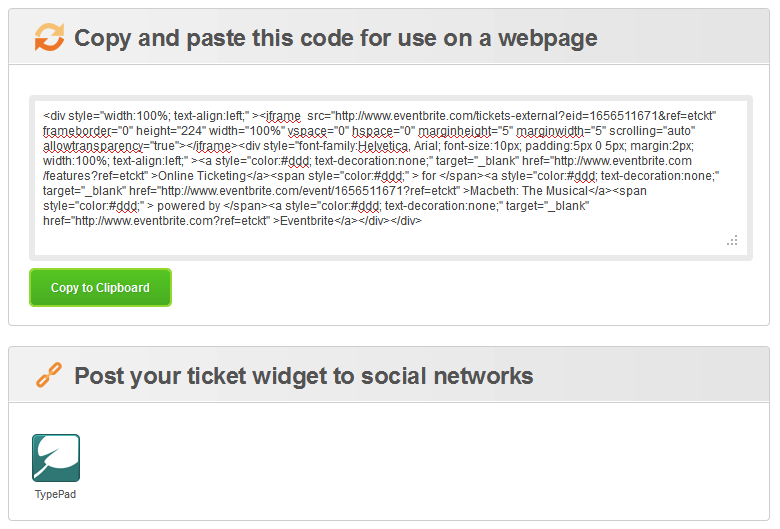Click the 'Copy and paste this code' heading
The height and width of the screenshot is (529, 780).
point(336,38)
